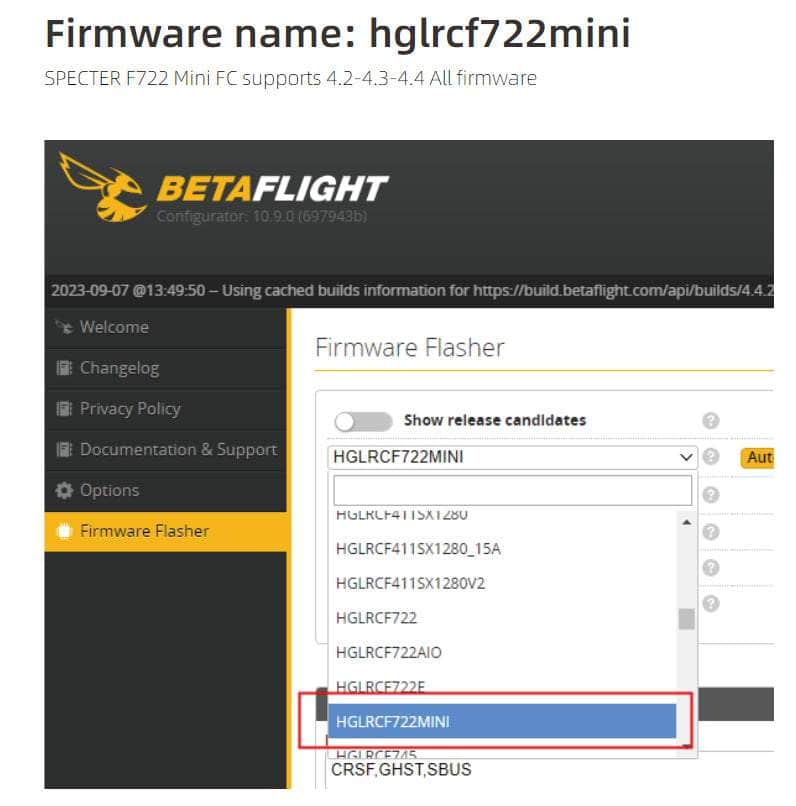Pick HGLRCF411SX1280V2 from the list

[410, 583]
